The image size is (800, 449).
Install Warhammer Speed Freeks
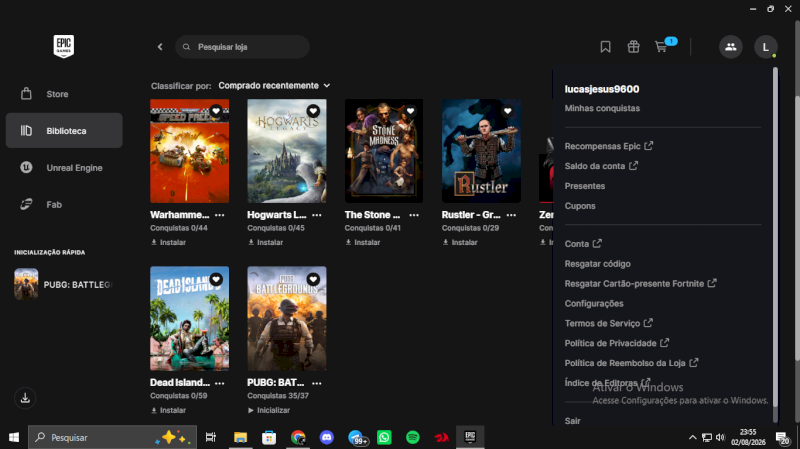168,242
